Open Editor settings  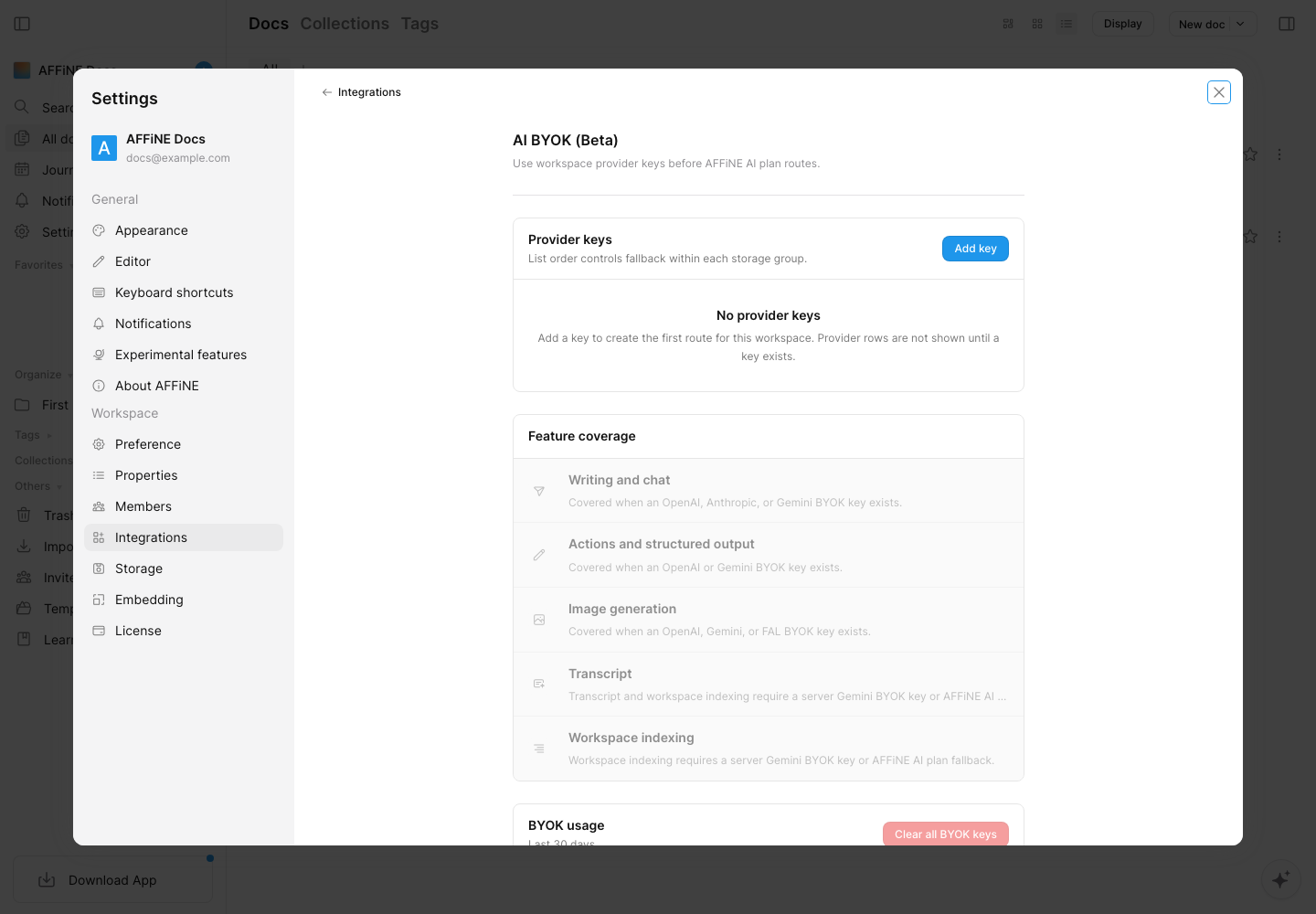[184, 261]
